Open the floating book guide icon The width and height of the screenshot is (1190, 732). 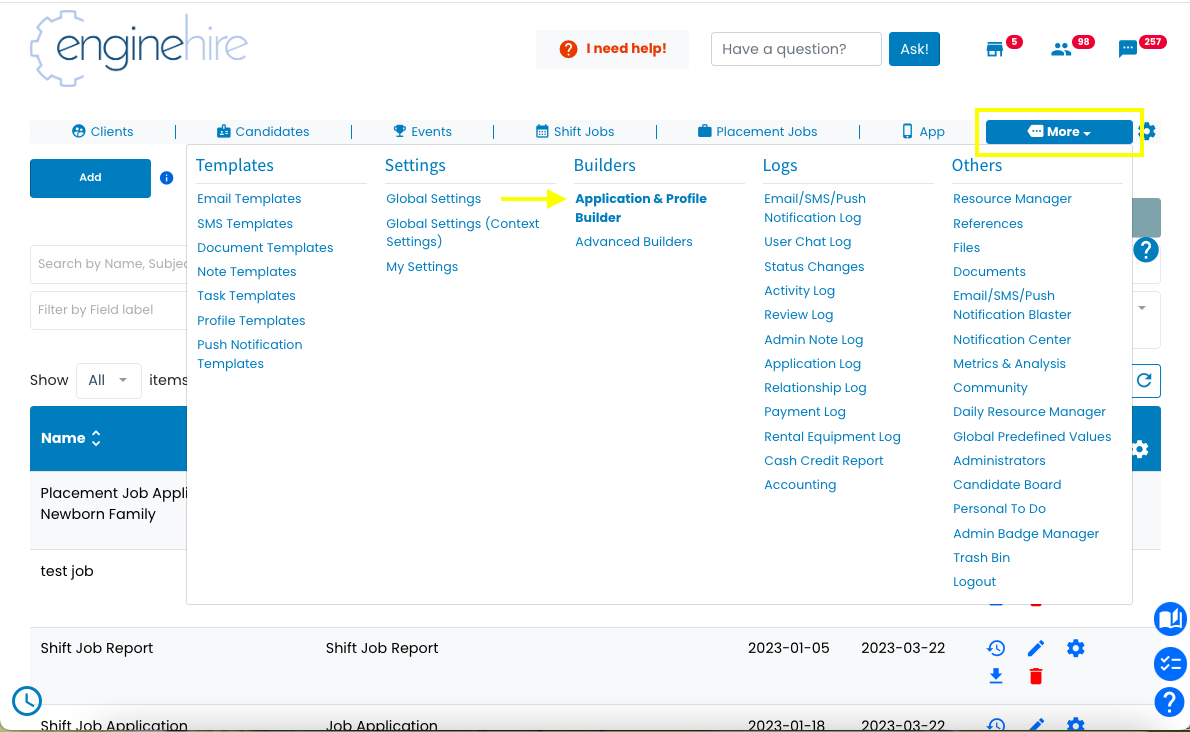[1170, 619]
